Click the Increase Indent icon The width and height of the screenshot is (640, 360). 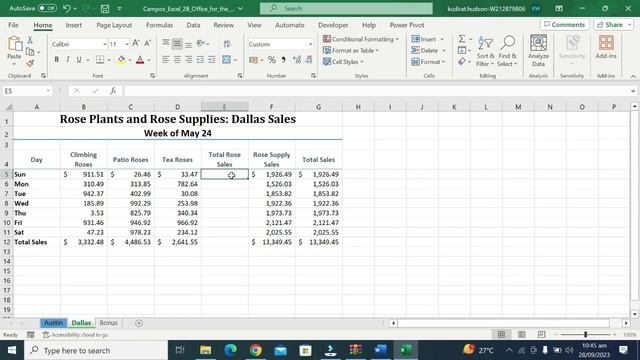[x=211, y=60]
